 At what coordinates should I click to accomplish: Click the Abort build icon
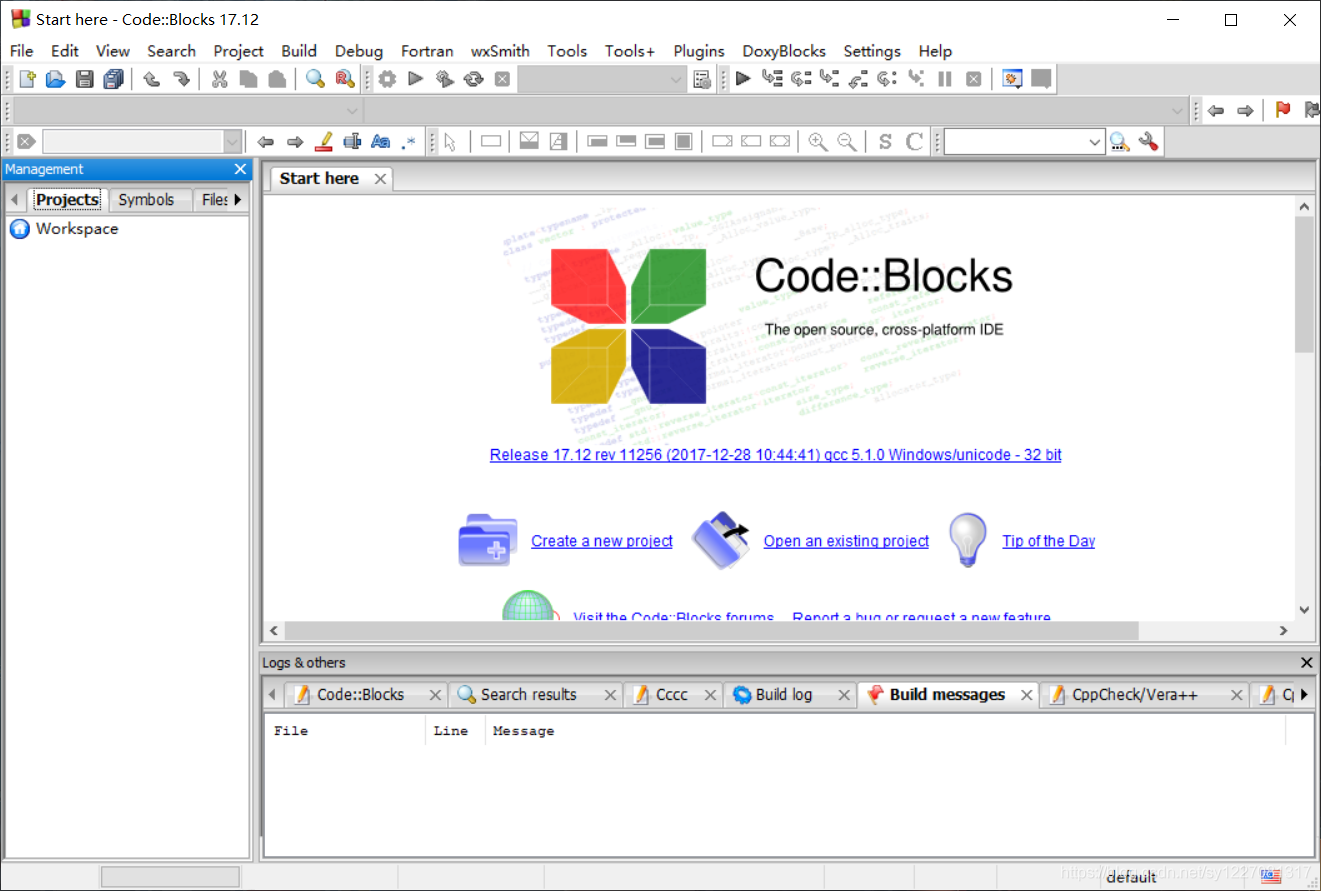pos(502,79)
